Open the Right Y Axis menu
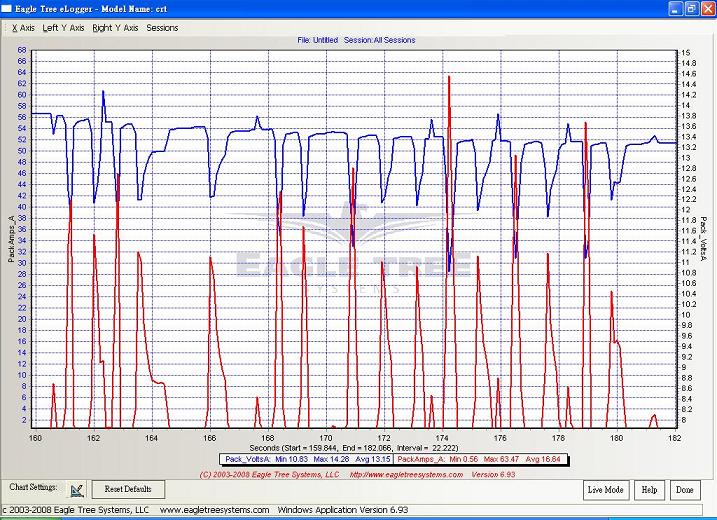The width and height of the screenshot is (717, 520). [115, 28]
